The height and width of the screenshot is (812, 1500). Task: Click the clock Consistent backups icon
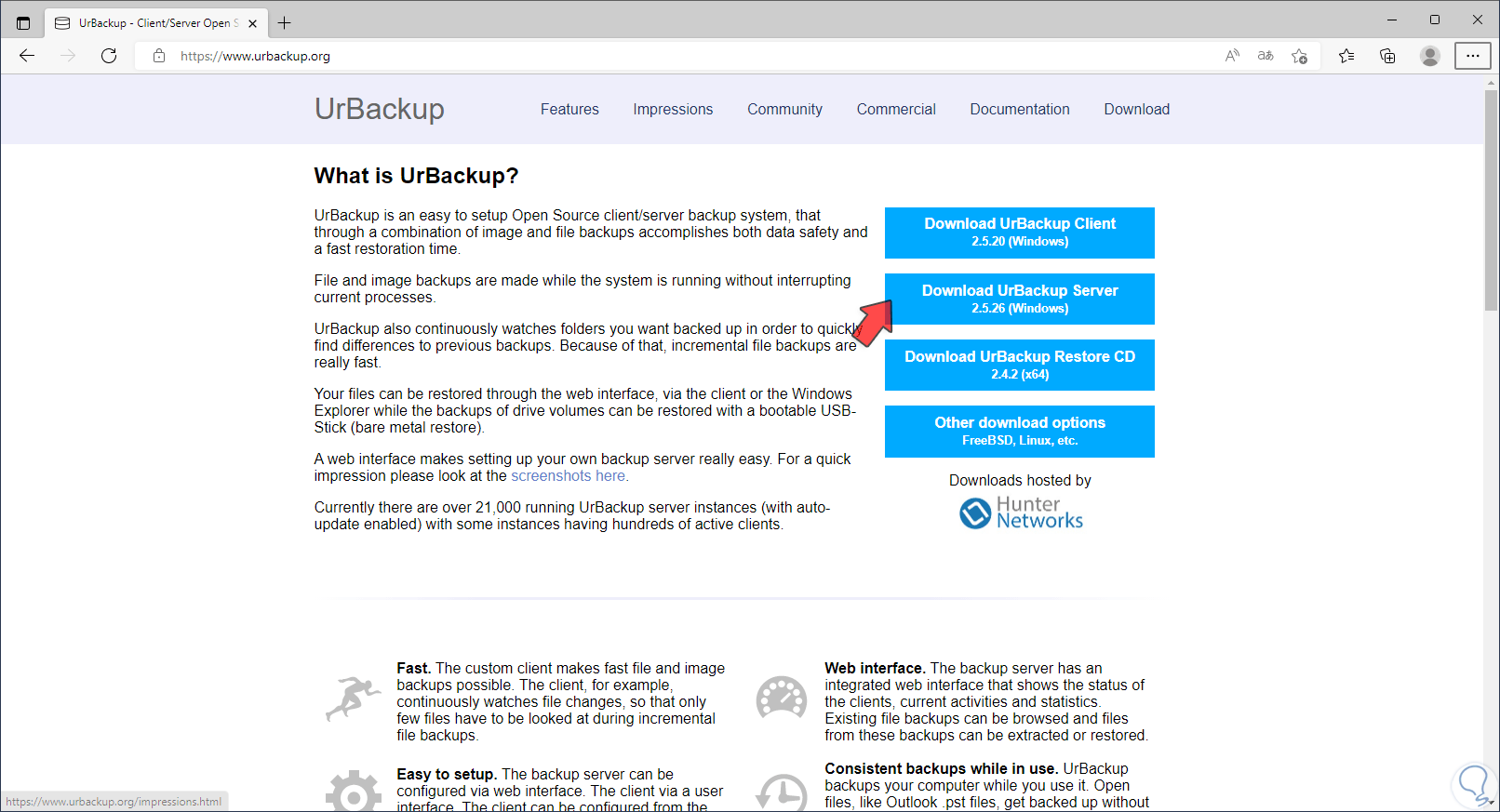(782, 792)
